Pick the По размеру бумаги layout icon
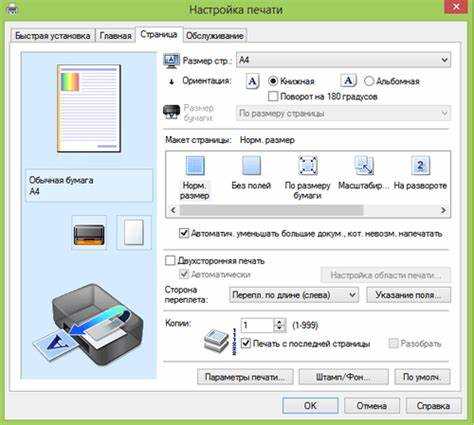The image size is (474, 425). (307, 165)
